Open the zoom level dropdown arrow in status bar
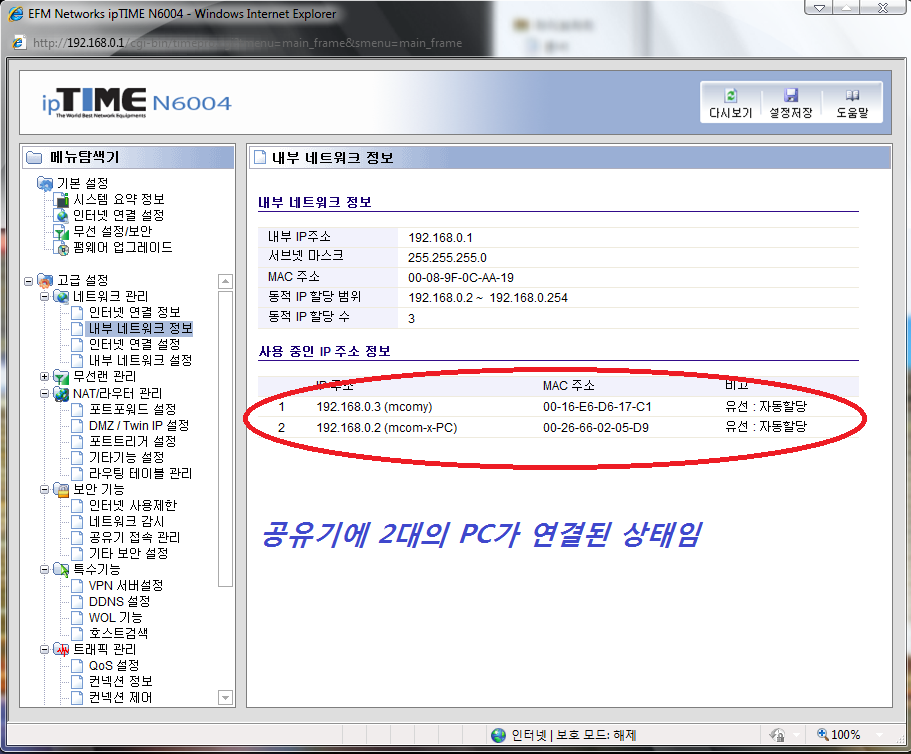The image size is (911, 754). pos(880,735)
